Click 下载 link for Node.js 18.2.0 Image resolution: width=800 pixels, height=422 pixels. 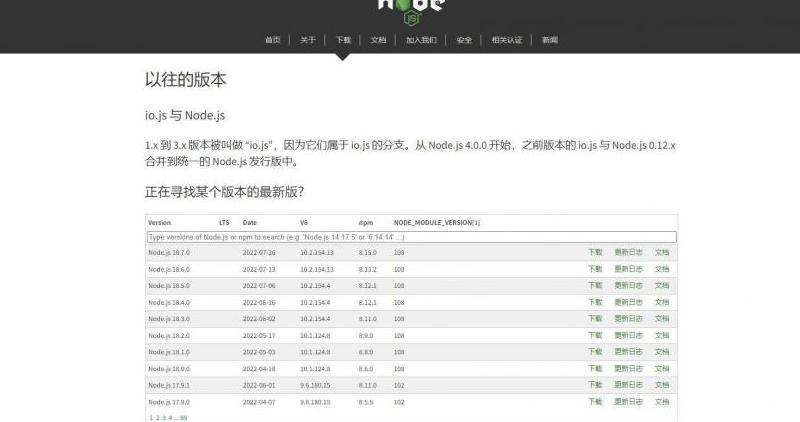pyautogui.click(x=595, y=335)
